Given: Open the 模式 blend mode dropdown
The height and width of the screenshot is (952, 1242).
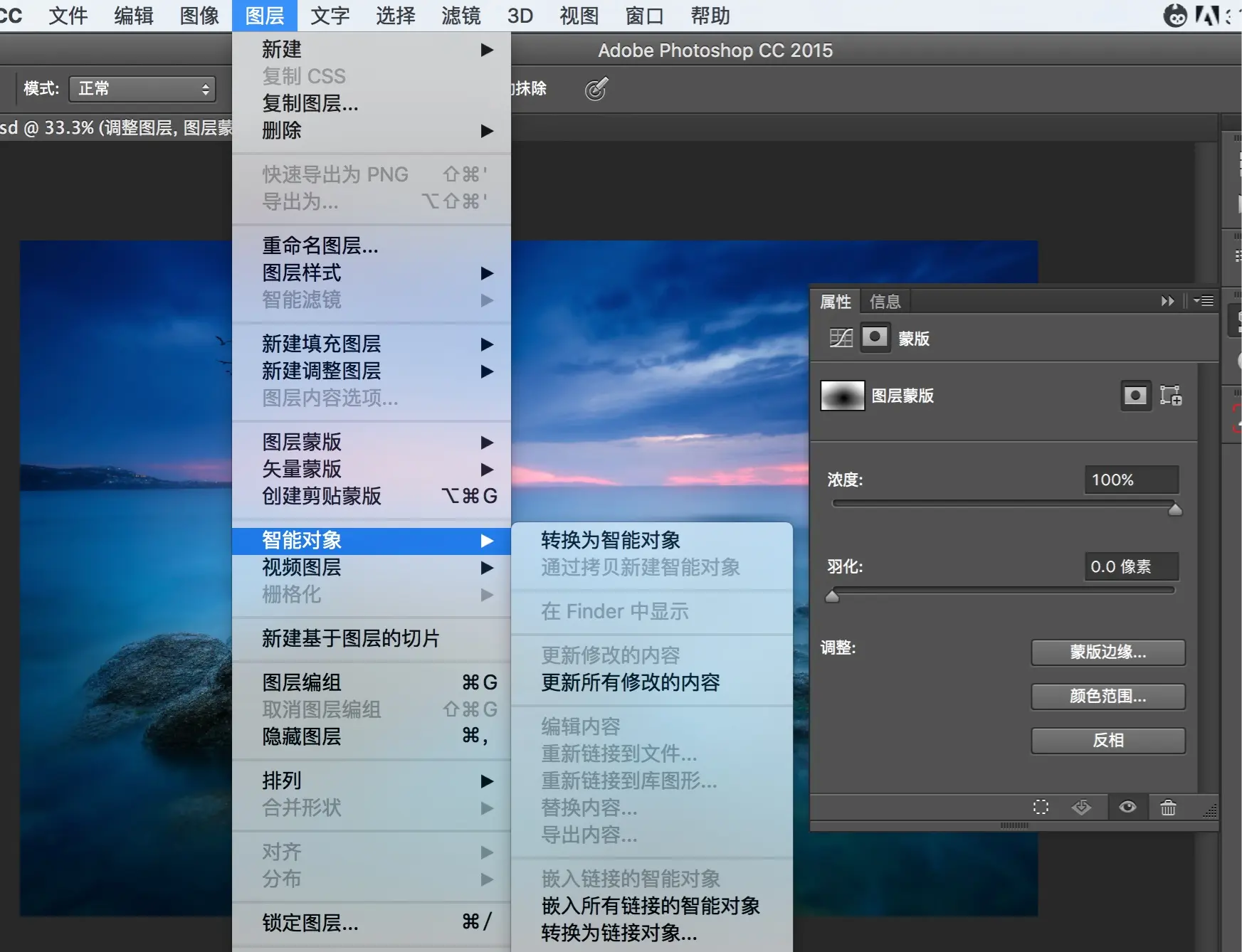Looking at the screenshot, I should pos(142,89).
